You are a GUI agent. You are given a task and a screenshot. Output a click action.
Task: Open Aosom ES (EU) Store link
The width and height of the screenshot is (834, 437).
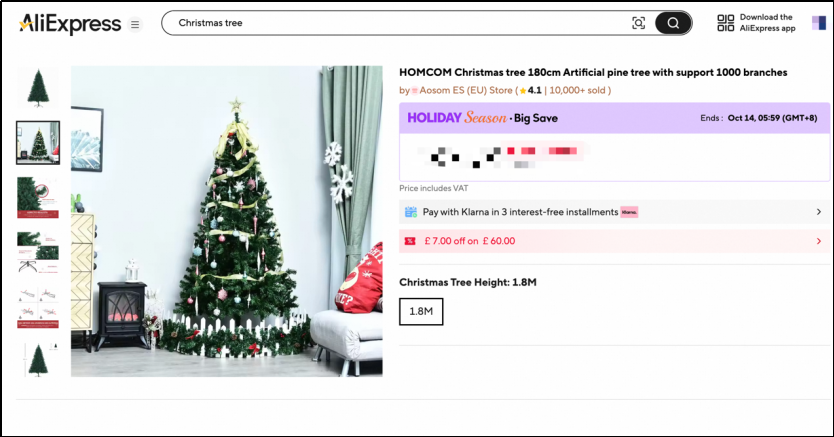pos(466,90)
